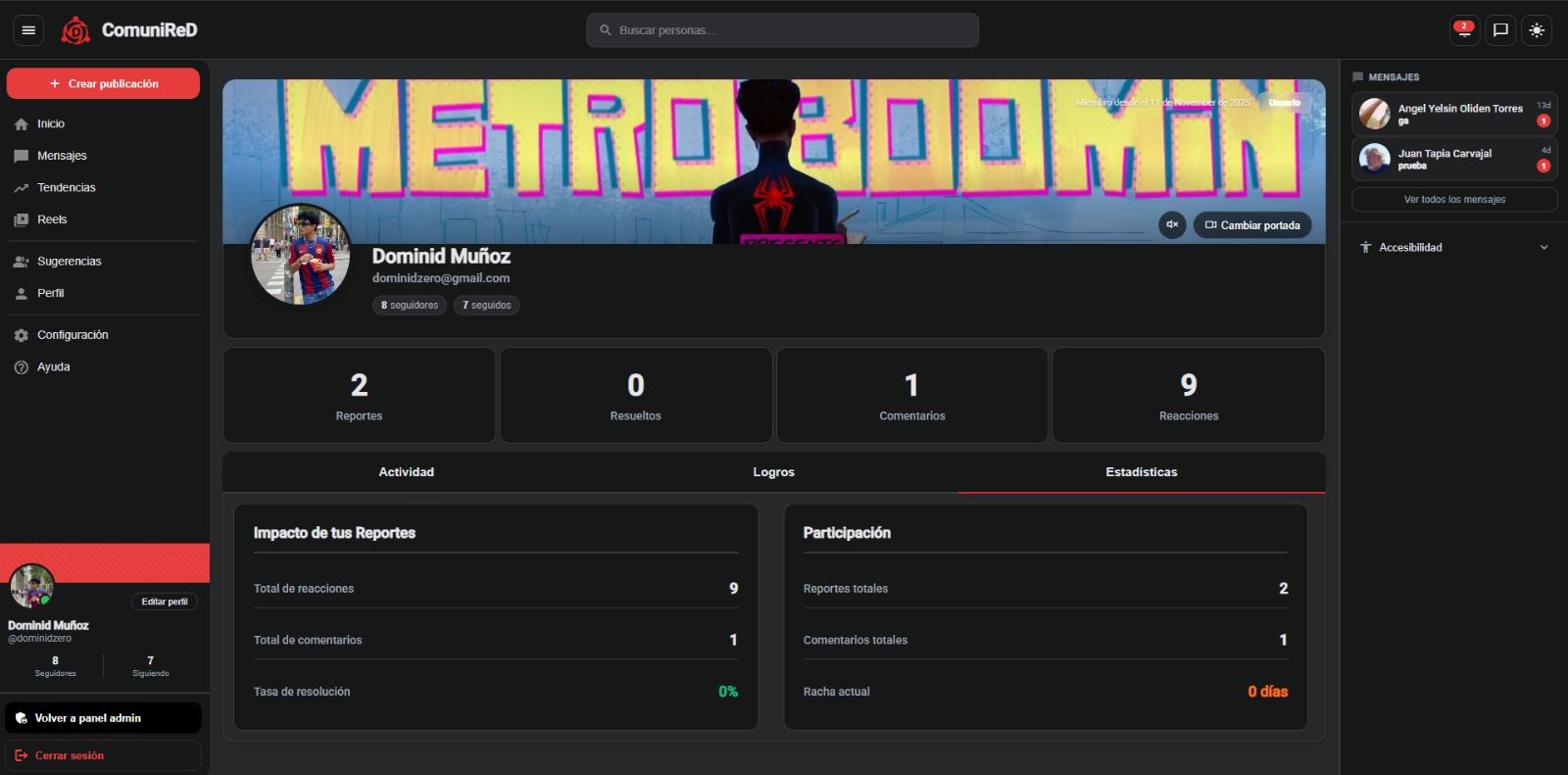Click the Accesibilidad person icon
Image resolution: width=1568 pixels, height=775 pixels.
(x=1365, y=248)
